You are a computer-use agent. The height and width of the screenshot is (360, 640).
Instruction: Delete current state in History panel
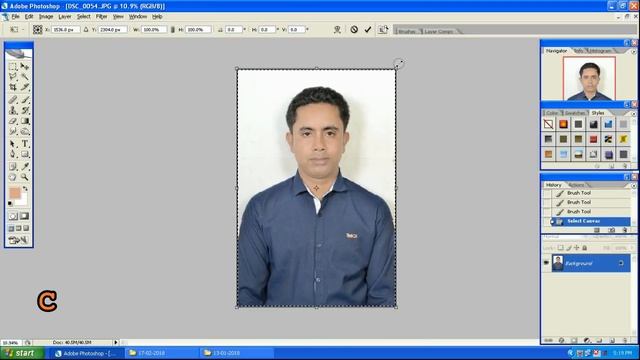click(x=624, y=230)
